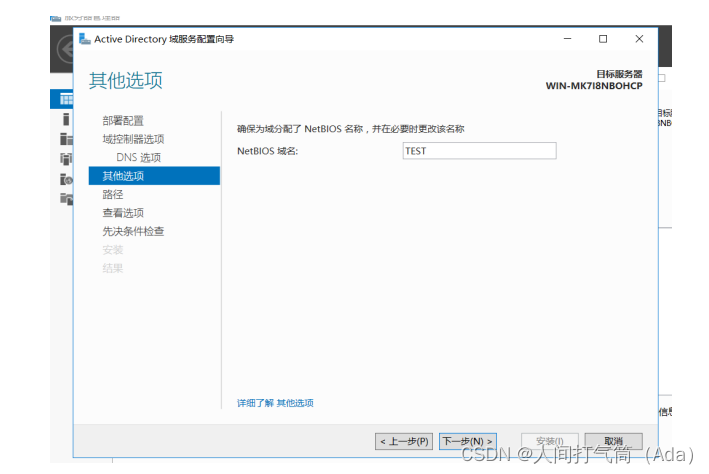Screen dimensions: 709x474
Task: Click the NetBIOS 域名: label
Action: pyautogui.click(x=267, y=151)
